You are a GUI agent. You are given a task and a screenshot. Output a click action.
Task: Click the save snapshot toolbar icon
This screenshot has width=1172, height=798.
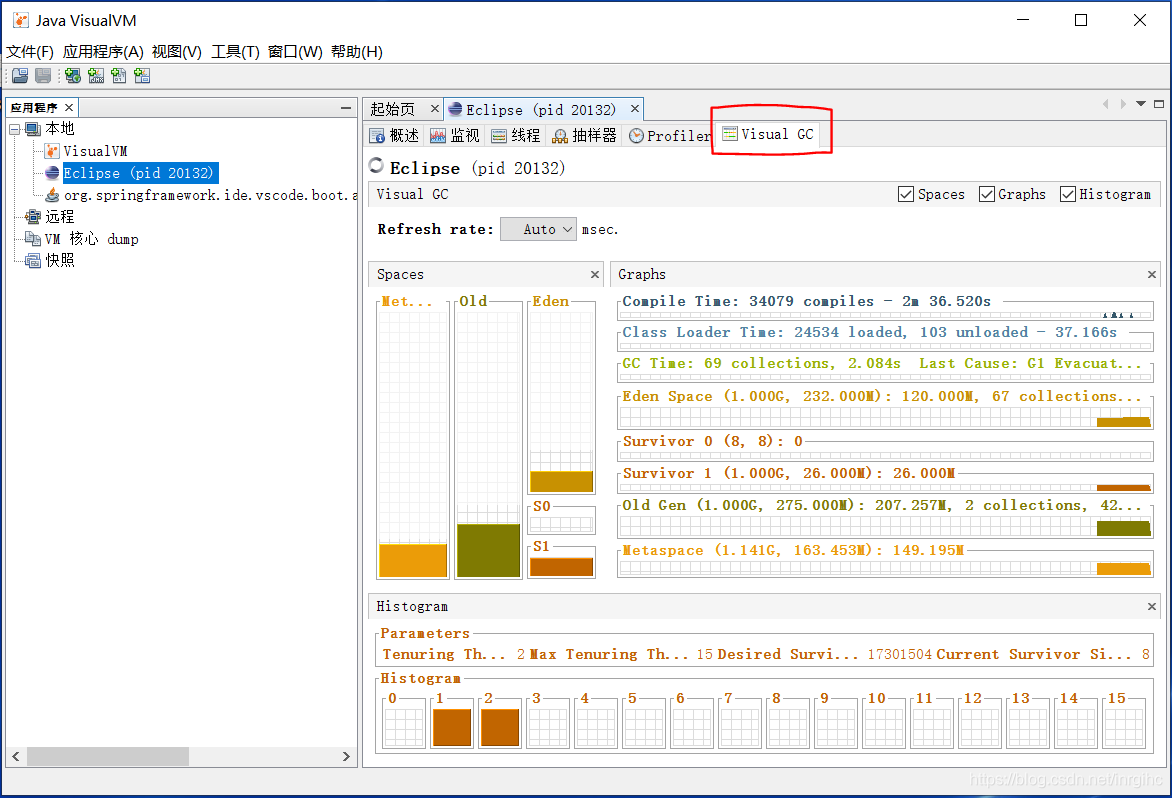[x=42, y=75]
